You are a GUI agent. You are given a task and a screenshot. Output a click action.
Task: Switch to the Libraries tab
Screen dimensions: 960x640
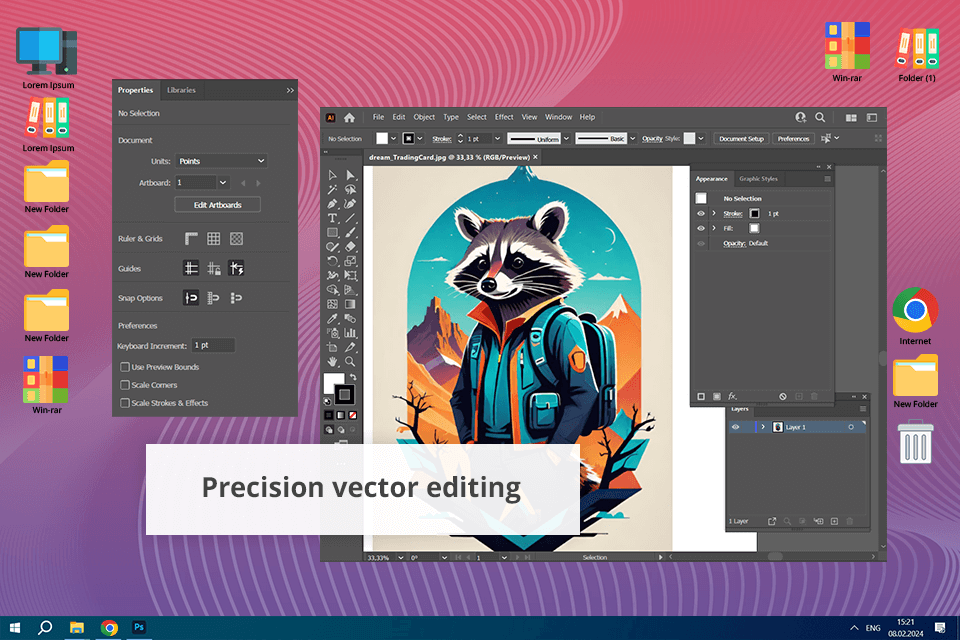(x=181, y=90)
